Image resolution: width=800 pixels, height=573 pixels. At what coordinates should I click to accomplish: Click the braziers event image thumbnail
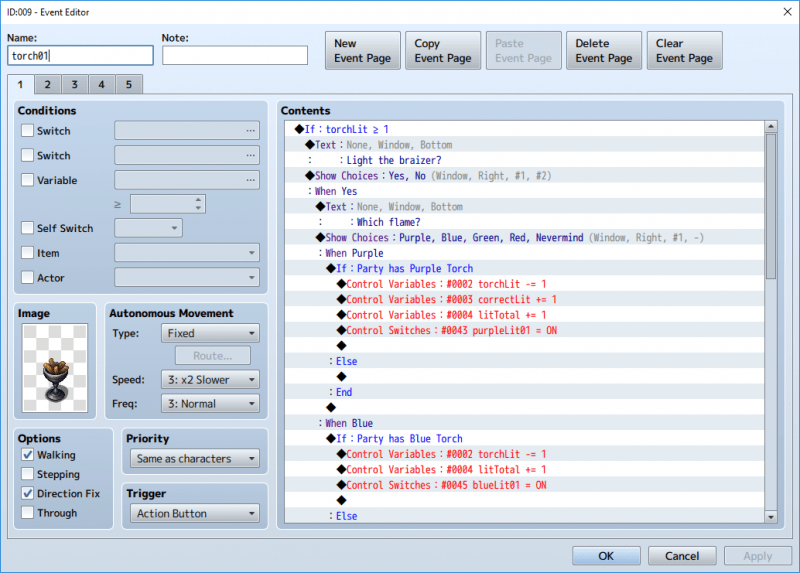pyautogui.click(x=55, y=367)
